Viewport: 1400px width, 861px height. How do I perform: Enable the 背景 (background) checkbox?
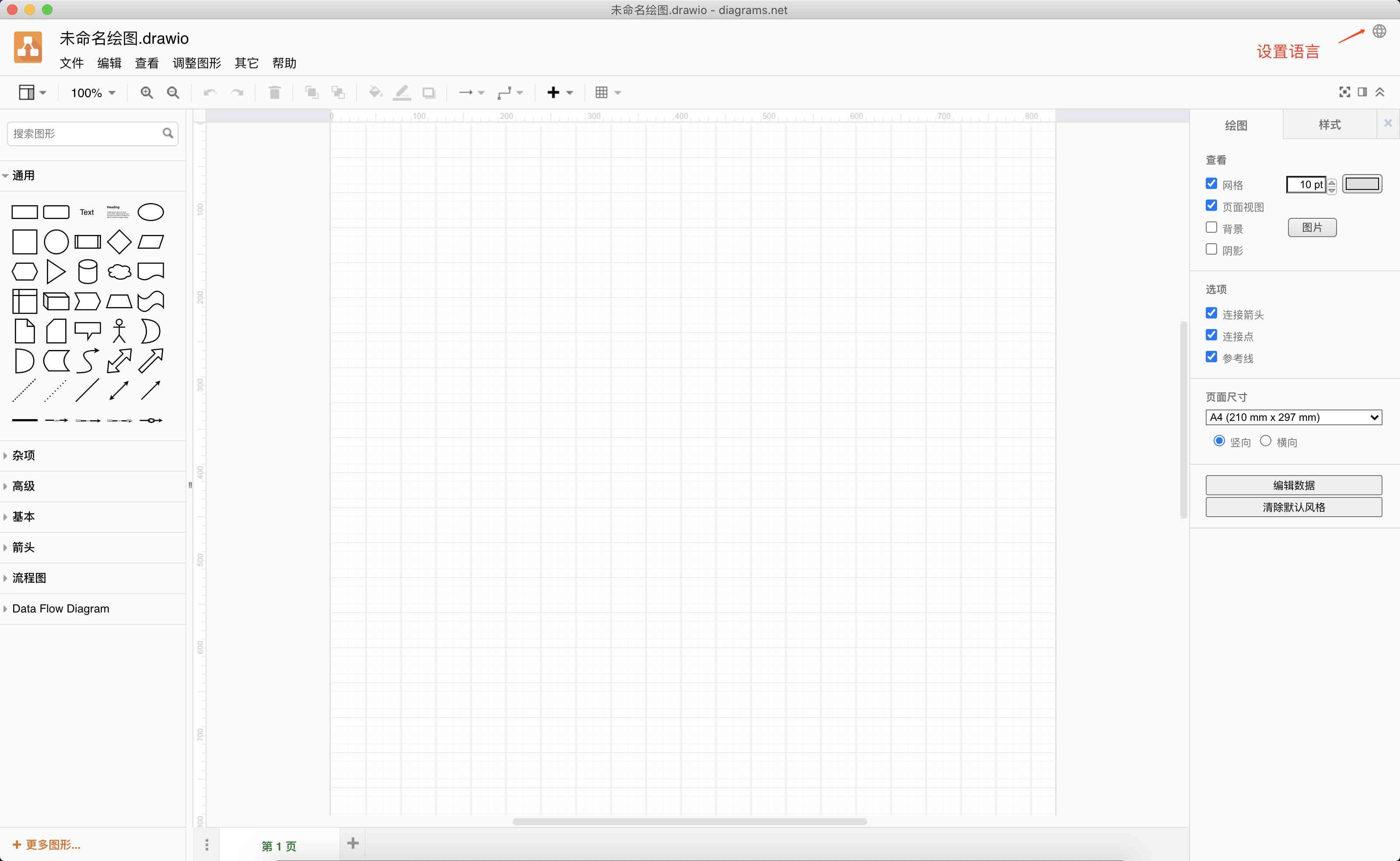tap(1211, 227)
